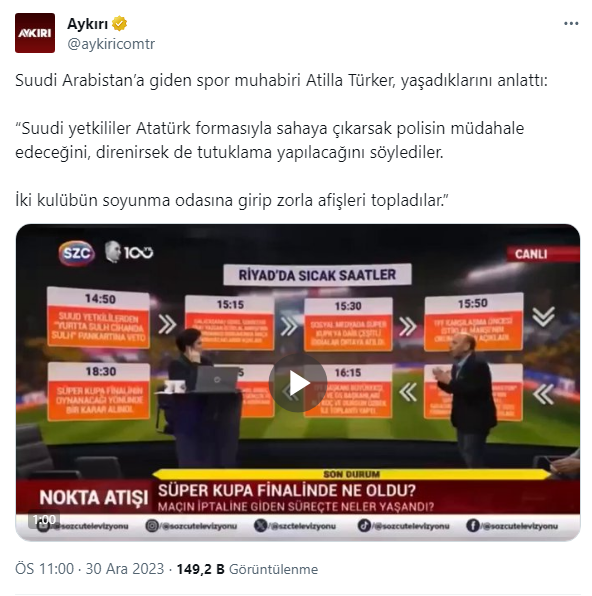The image size is (592, 596).
Task: Click the Instagram @sozcutelevizyonu icon
Action: tap(152, 526)
